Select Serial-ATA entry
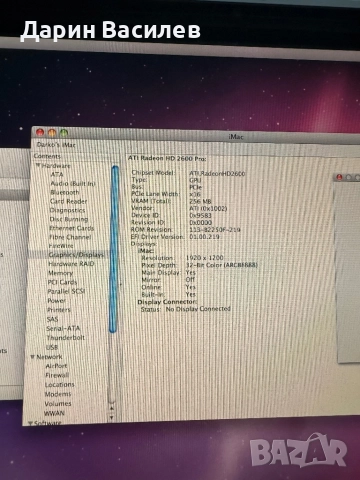Viewport: 360px width, 480px height. coord(63,328)
